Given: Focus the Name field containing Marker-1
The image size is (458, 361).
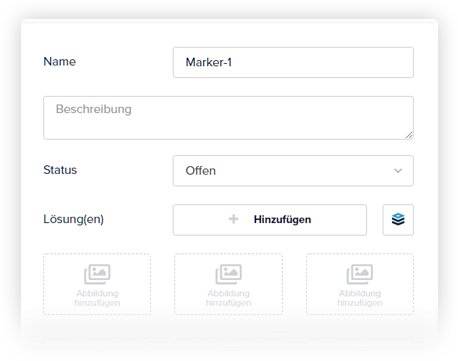Looking at the screenshot, I should click(x=293, y=62).
